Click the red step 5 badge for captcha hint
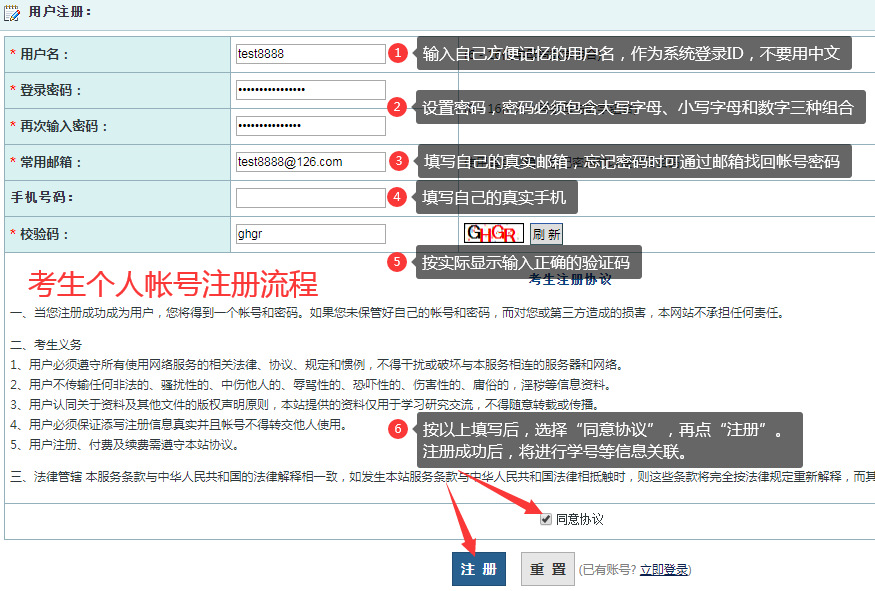 pyautogui.click(x=397, y=262)
